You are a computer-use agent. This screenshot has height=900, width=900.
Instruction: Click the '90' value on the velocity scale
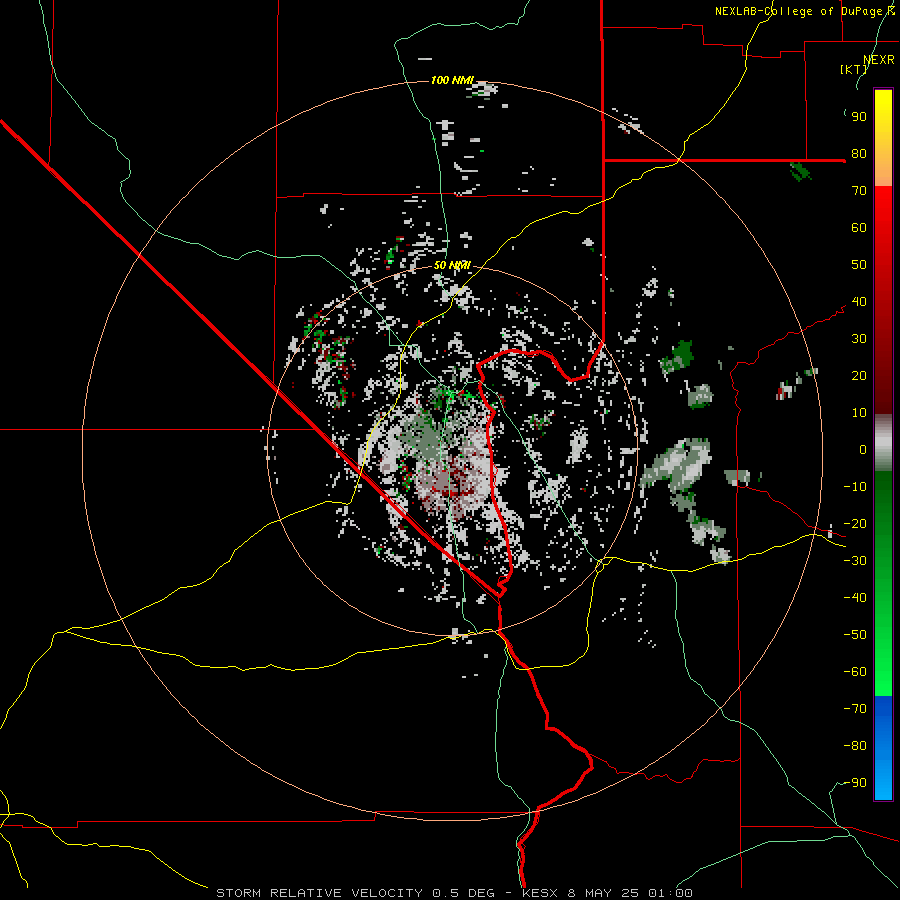[859, 117]
